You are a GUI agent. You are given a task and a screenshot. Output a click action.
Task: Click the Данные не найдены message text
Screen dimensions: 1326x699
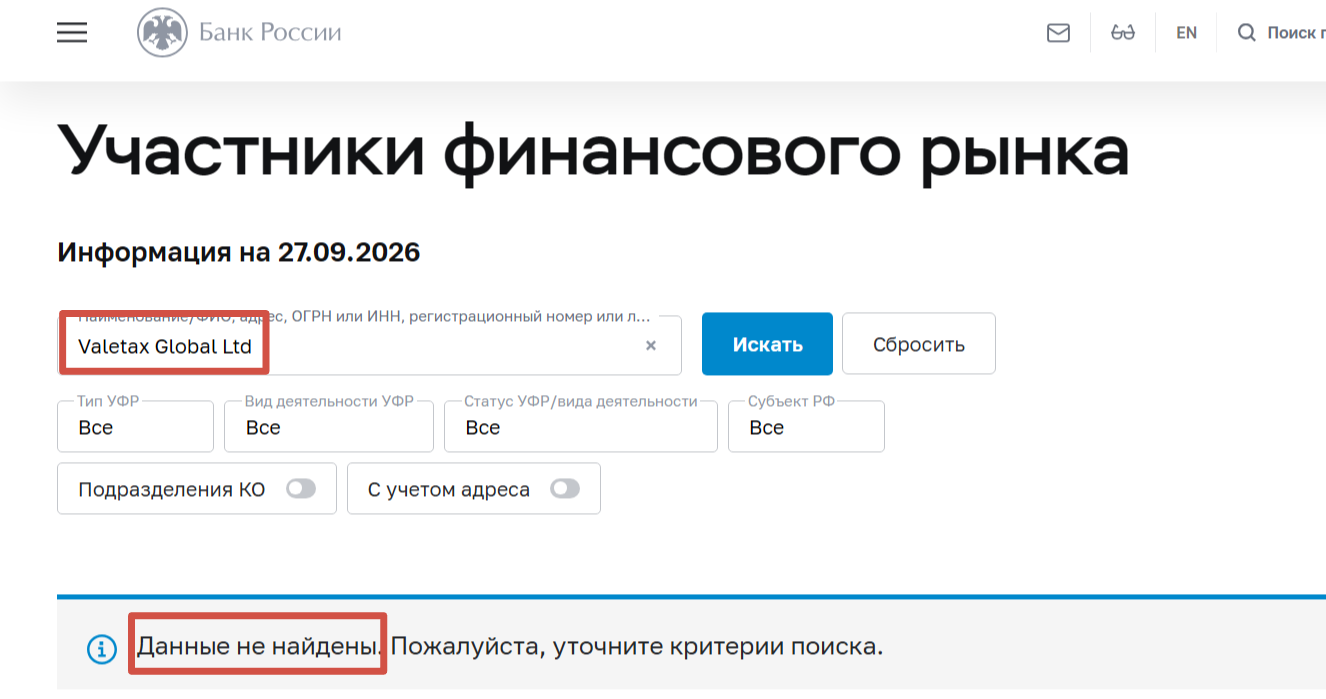pyautogui.click(x=259, y=646)
